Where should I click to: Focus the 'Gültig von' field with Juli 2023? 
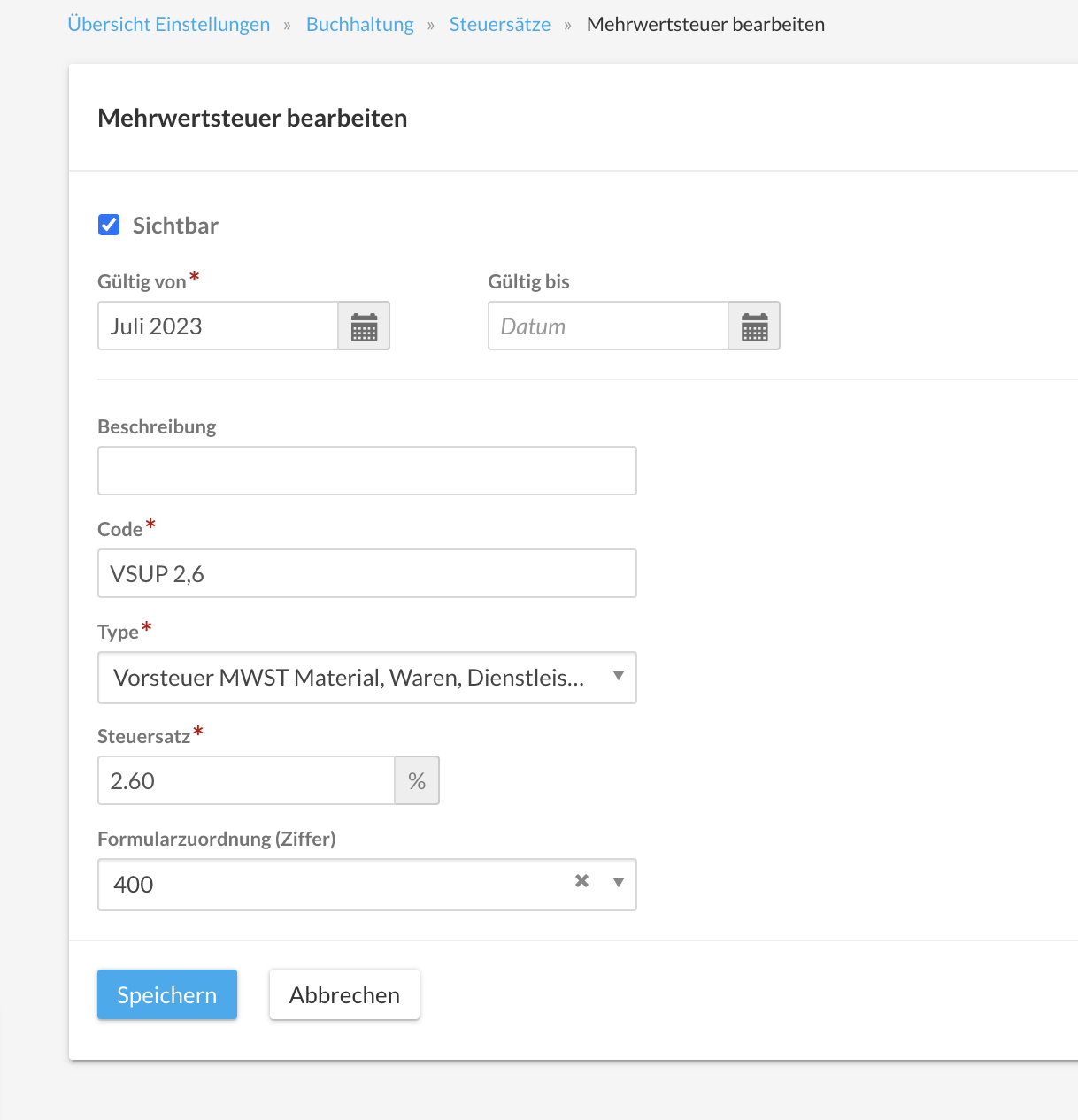(x=218, y=326)
